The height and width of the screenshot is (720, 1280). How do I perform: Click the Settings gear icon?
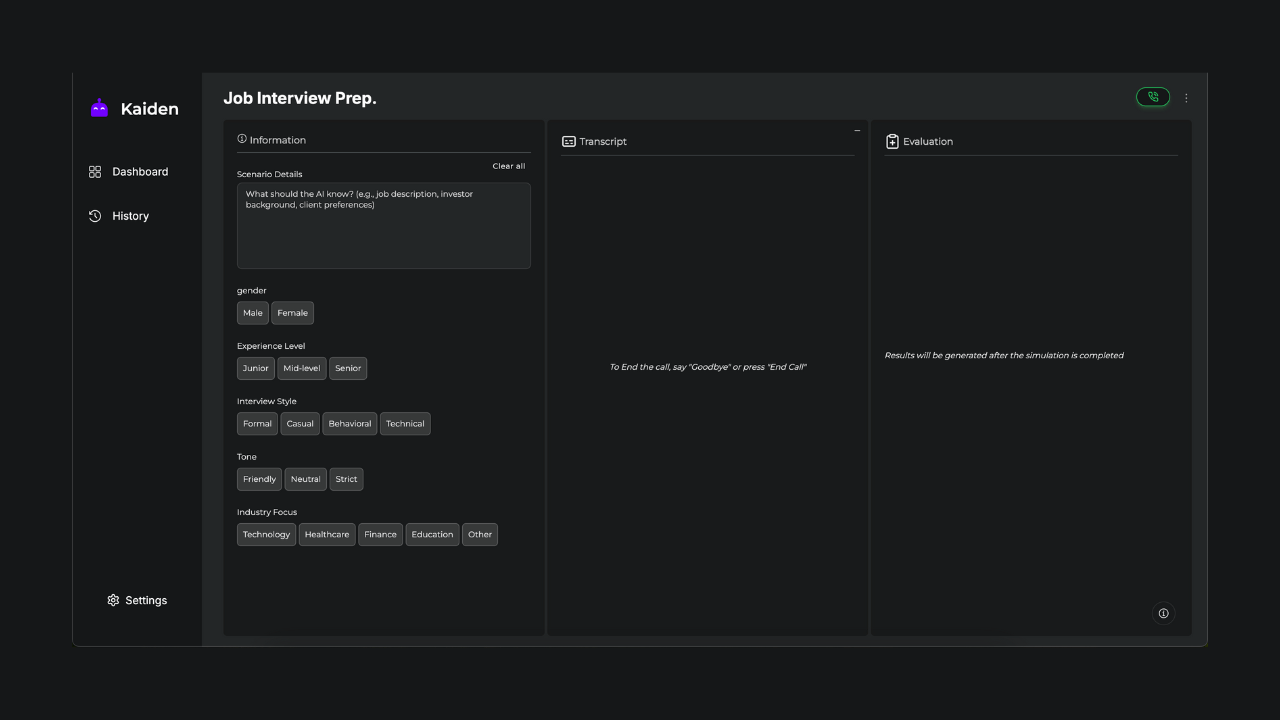[x=113, y=600]
